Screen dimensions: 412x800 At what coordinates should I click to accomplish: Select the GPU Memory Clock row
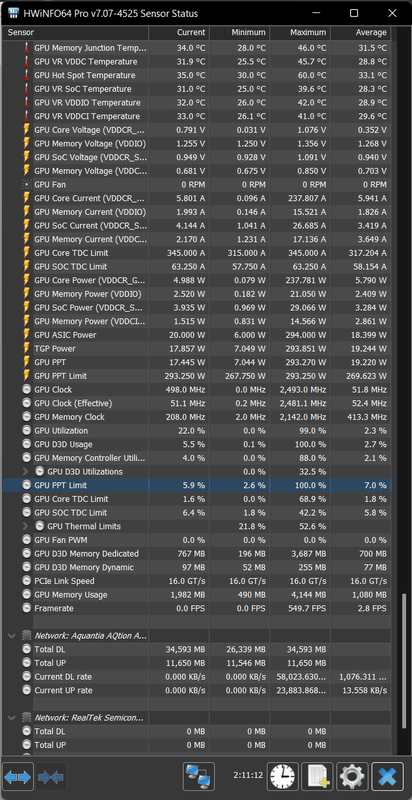tap(197, 417)
